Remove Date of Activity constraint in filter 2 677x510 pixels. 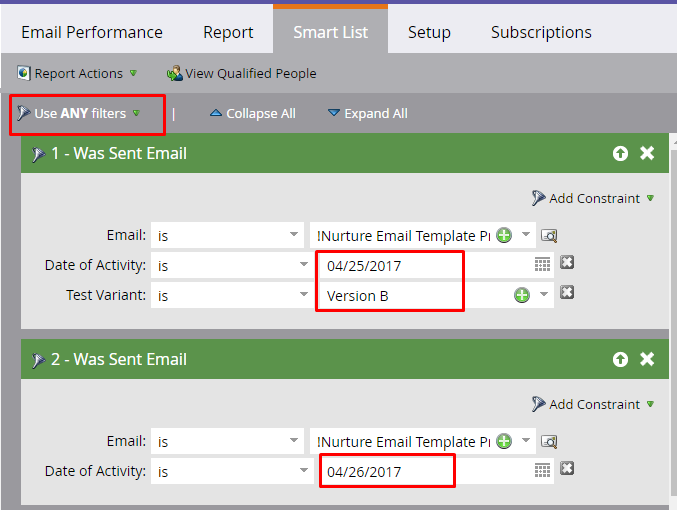(x=567, y=470)
